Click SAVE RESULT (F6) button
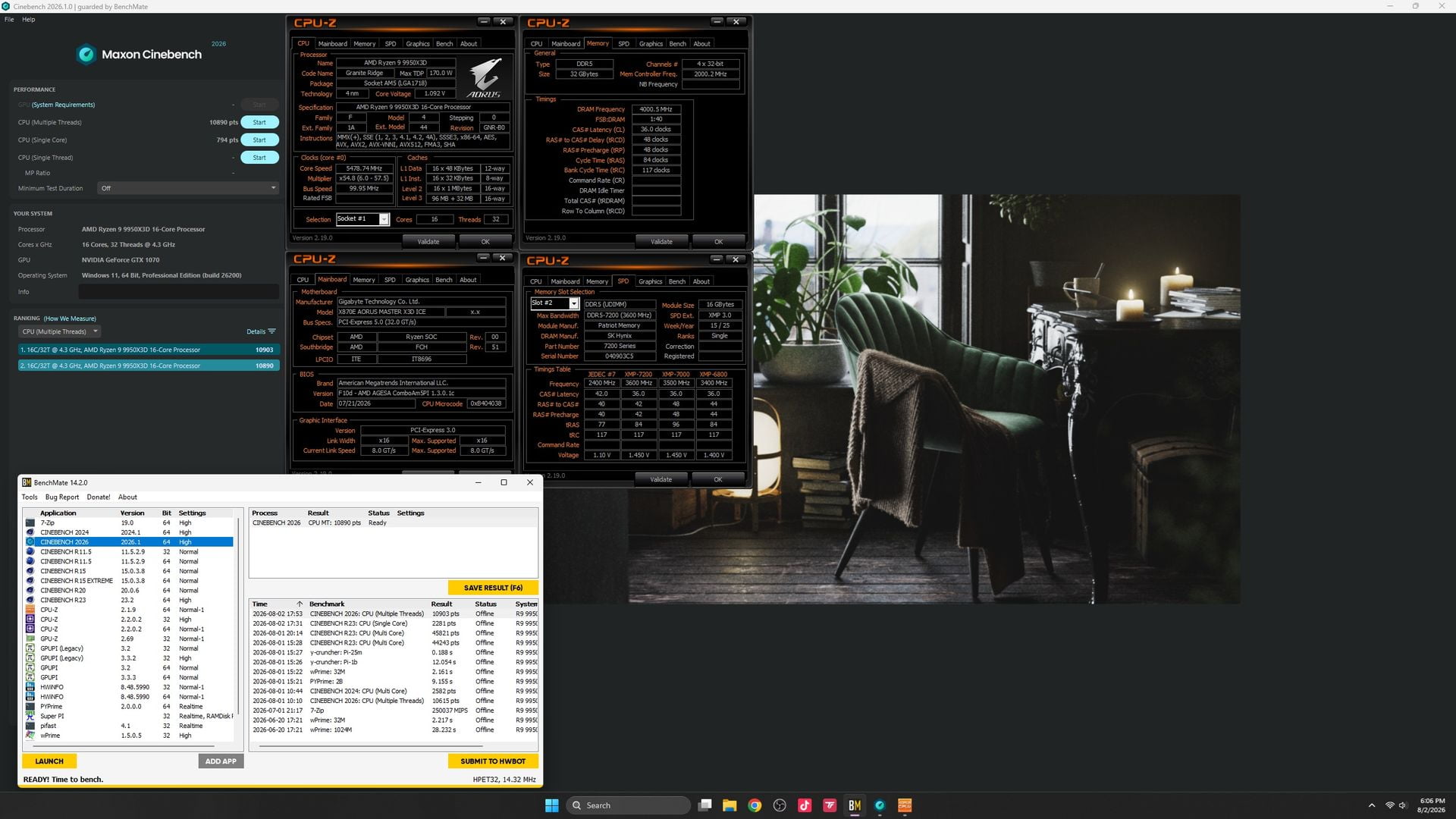Viewport: 1456px width, 819px height. [493, 588]
